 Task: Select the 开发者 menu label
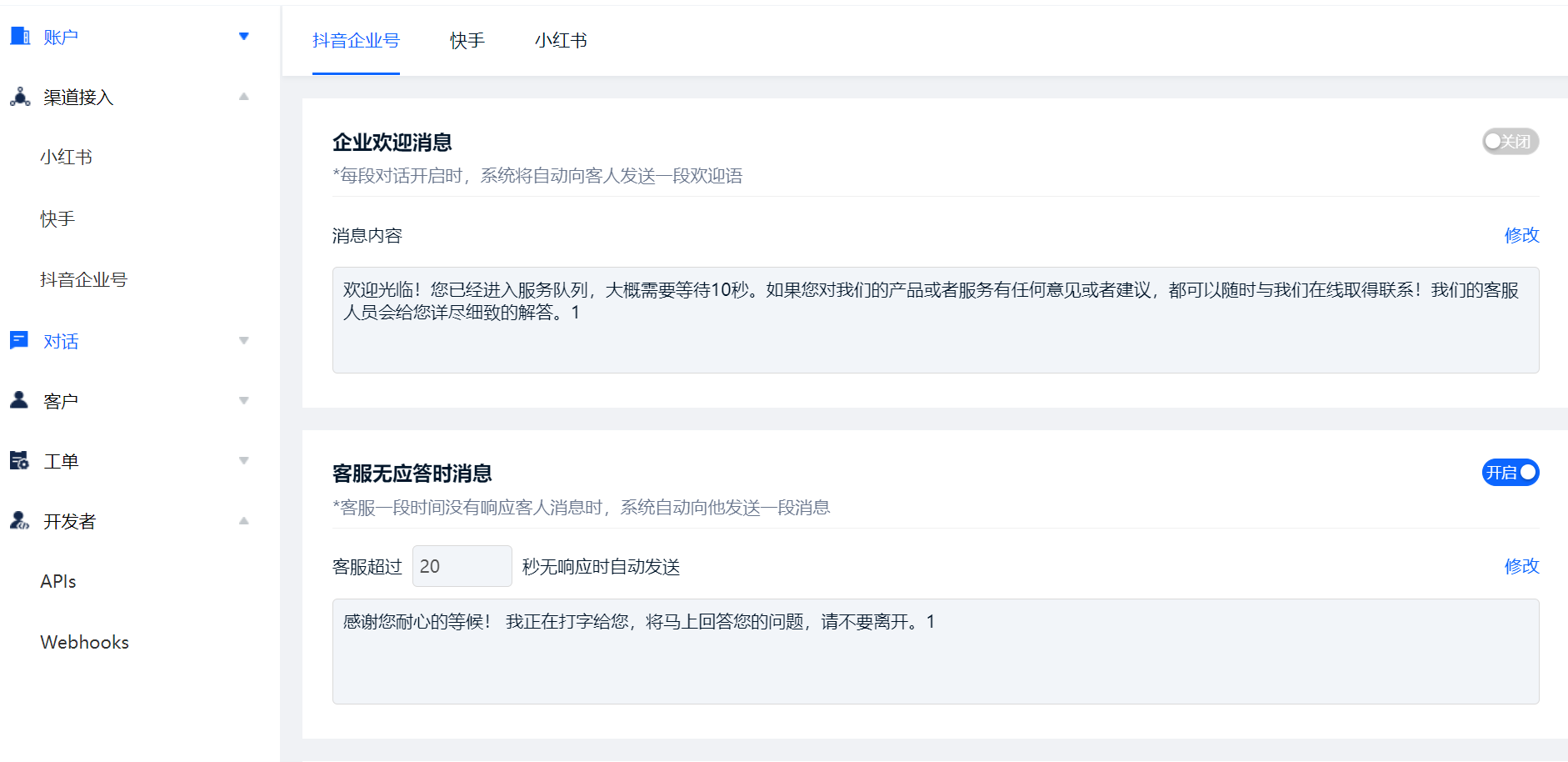pyautogui.click(x=70, y=521)
